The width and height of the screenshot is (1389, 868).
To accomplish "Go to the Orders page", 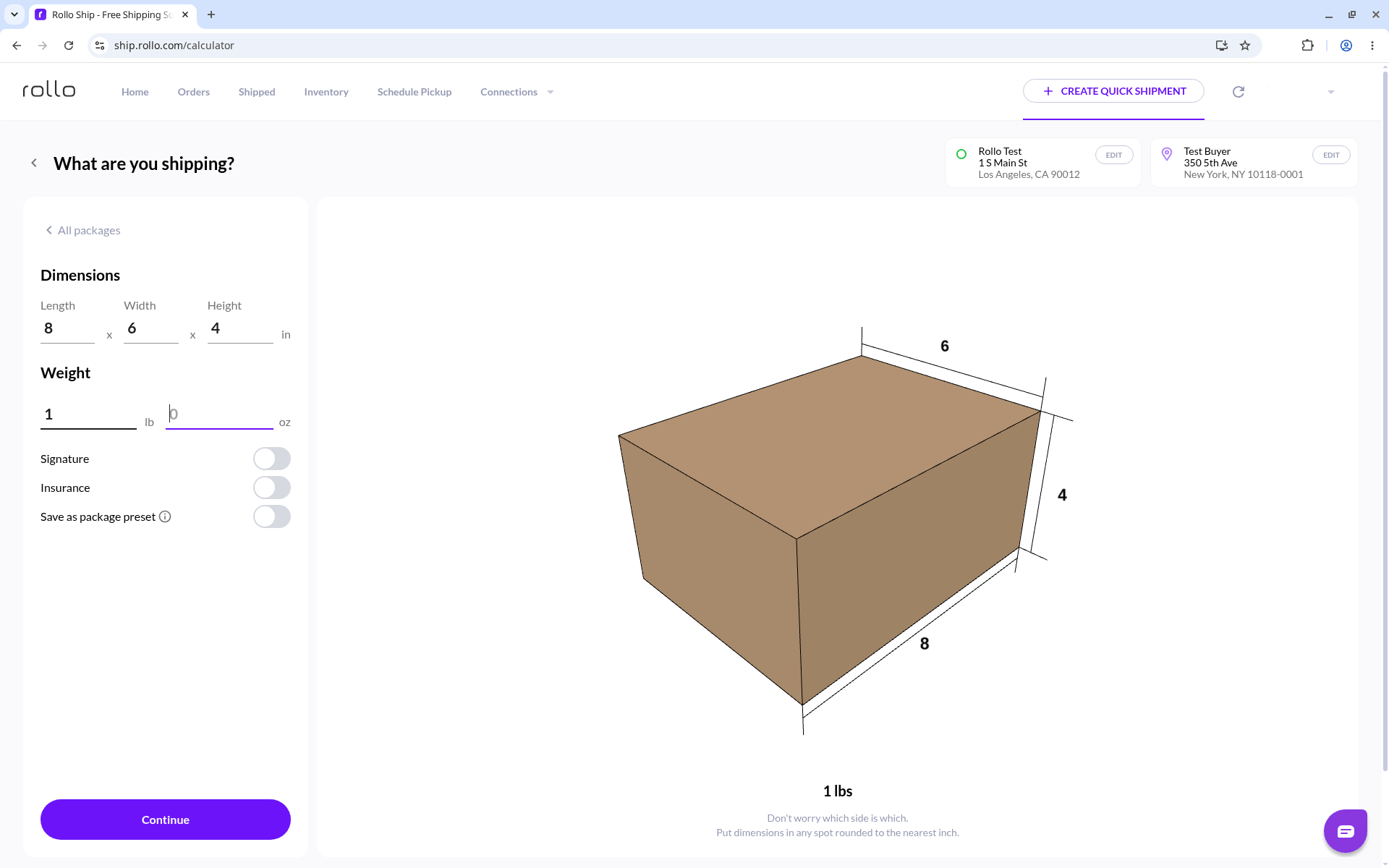I will (x=194, y=92).
